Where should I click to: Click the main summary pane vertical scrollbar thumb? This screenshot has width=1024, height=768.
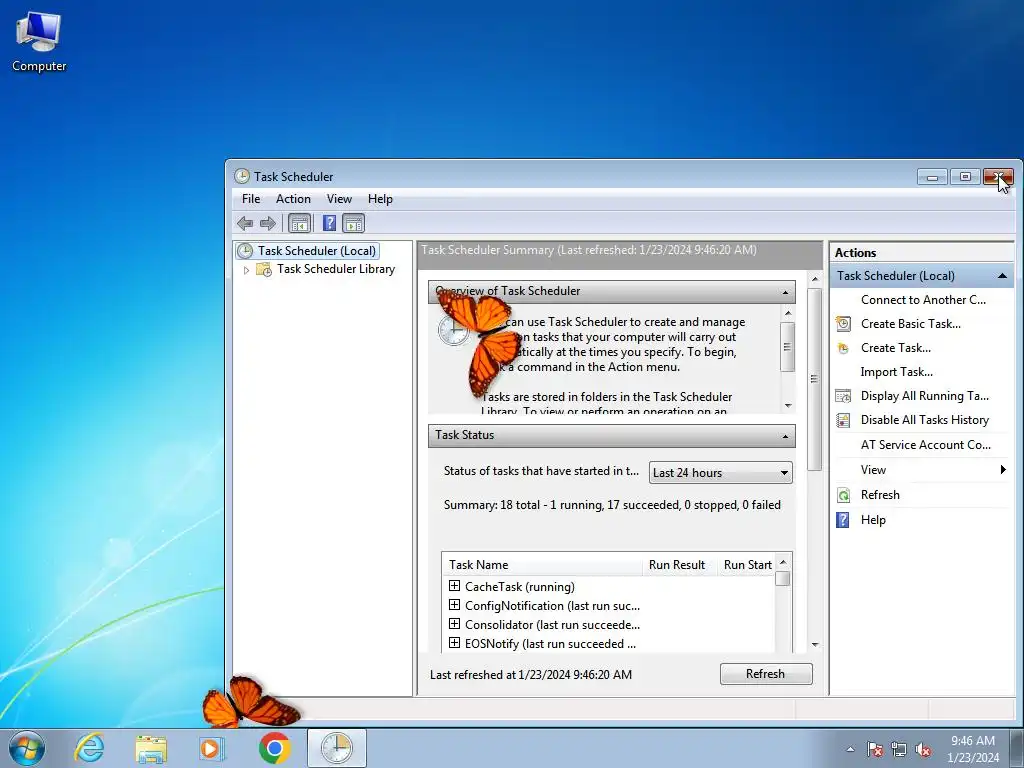click(x=814, y=379)
